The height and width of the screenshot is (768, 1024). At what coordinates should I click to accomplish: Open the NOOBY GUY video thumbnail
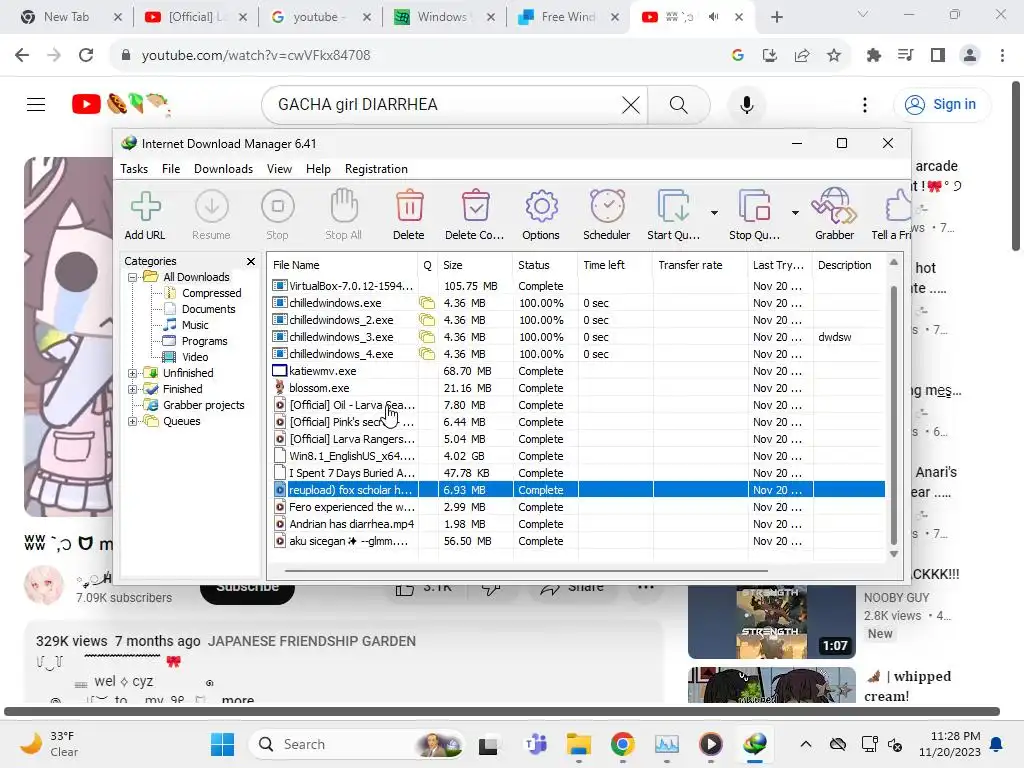(x=771, y=622)
